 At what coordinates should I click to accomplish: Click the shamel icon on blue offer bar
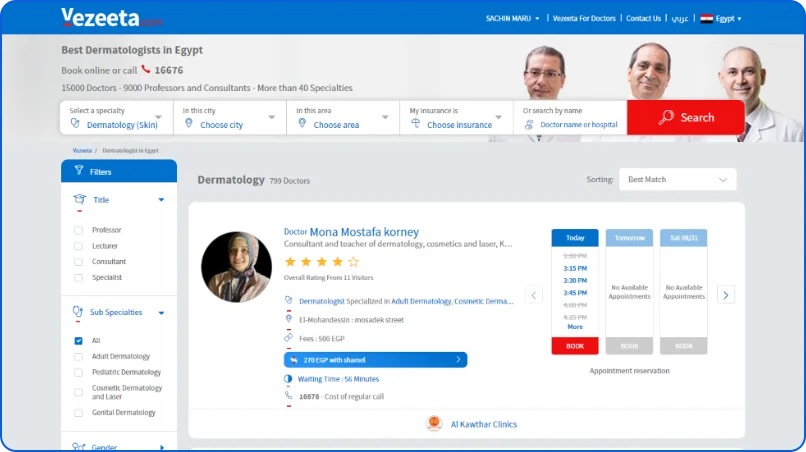[x=294, y=360]
